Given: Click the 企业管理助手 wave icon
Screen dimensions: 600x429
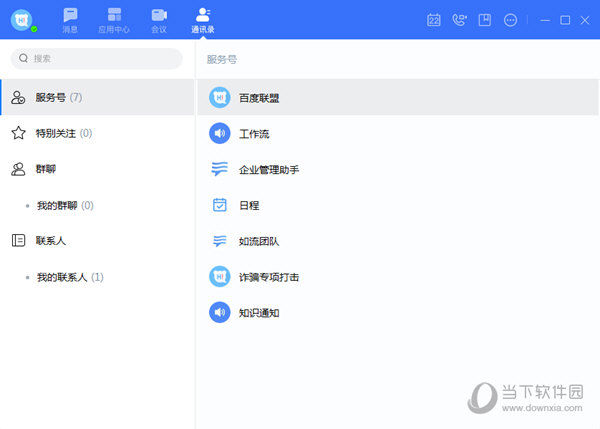Looking at the screenshot, I should (220, 169).
